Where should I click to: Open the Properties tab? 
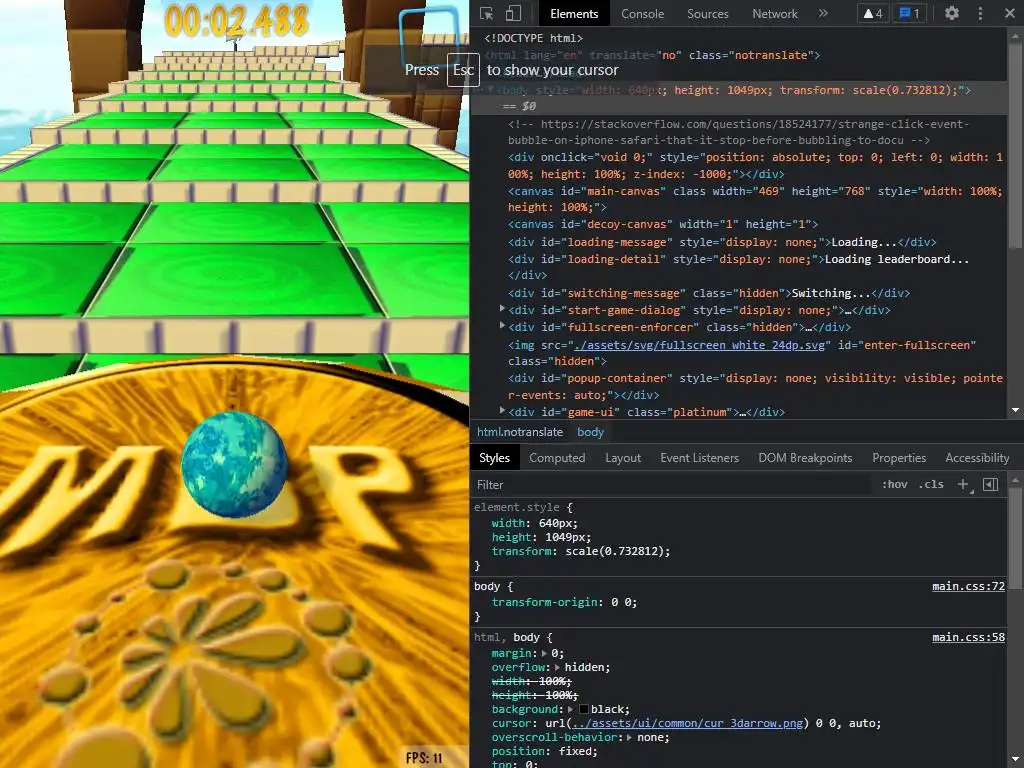coord(899,458)
